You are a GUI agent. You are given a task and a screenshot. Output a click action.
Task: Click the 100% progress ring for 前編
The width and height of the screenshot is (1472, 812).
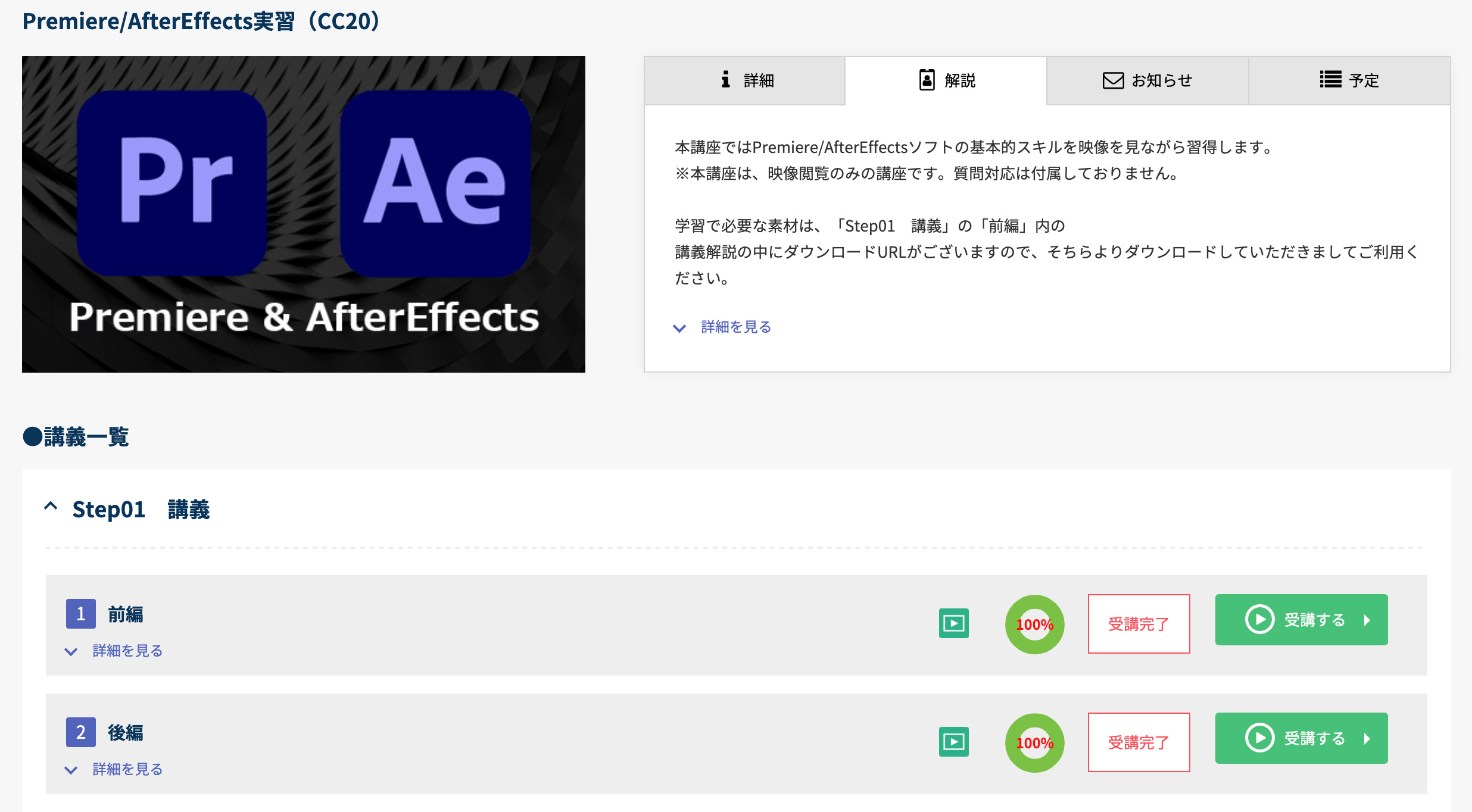pos(1035,624)
